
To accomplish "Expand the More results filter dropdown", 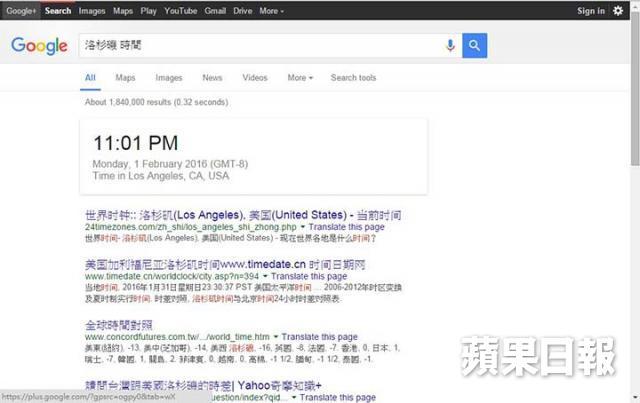I will (300, 78).
